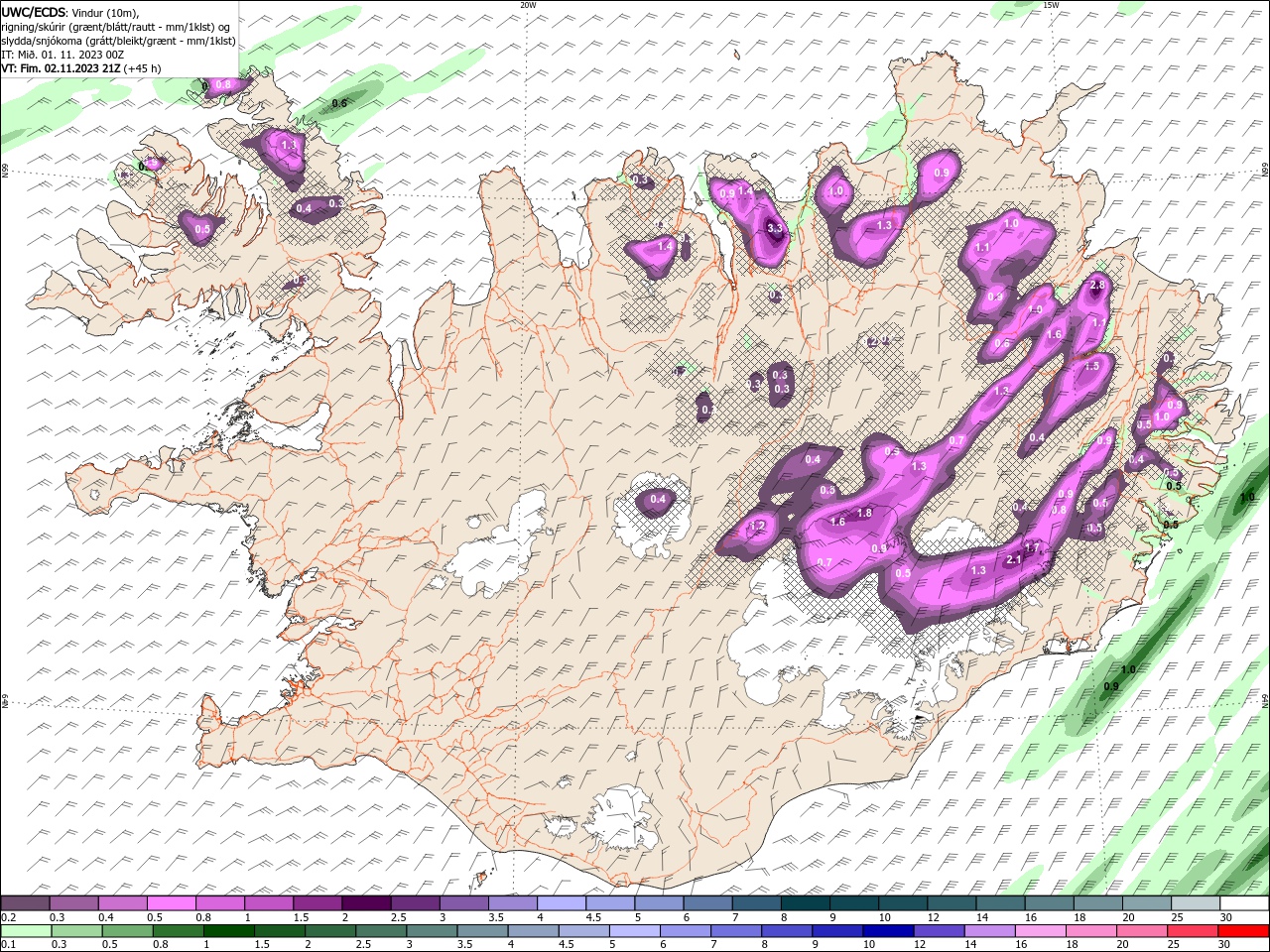The height and width of the screenshot is (952, 1270).
Task: Click the lavender snow swatch between 4 and 4.5
Action: point(561,903)
